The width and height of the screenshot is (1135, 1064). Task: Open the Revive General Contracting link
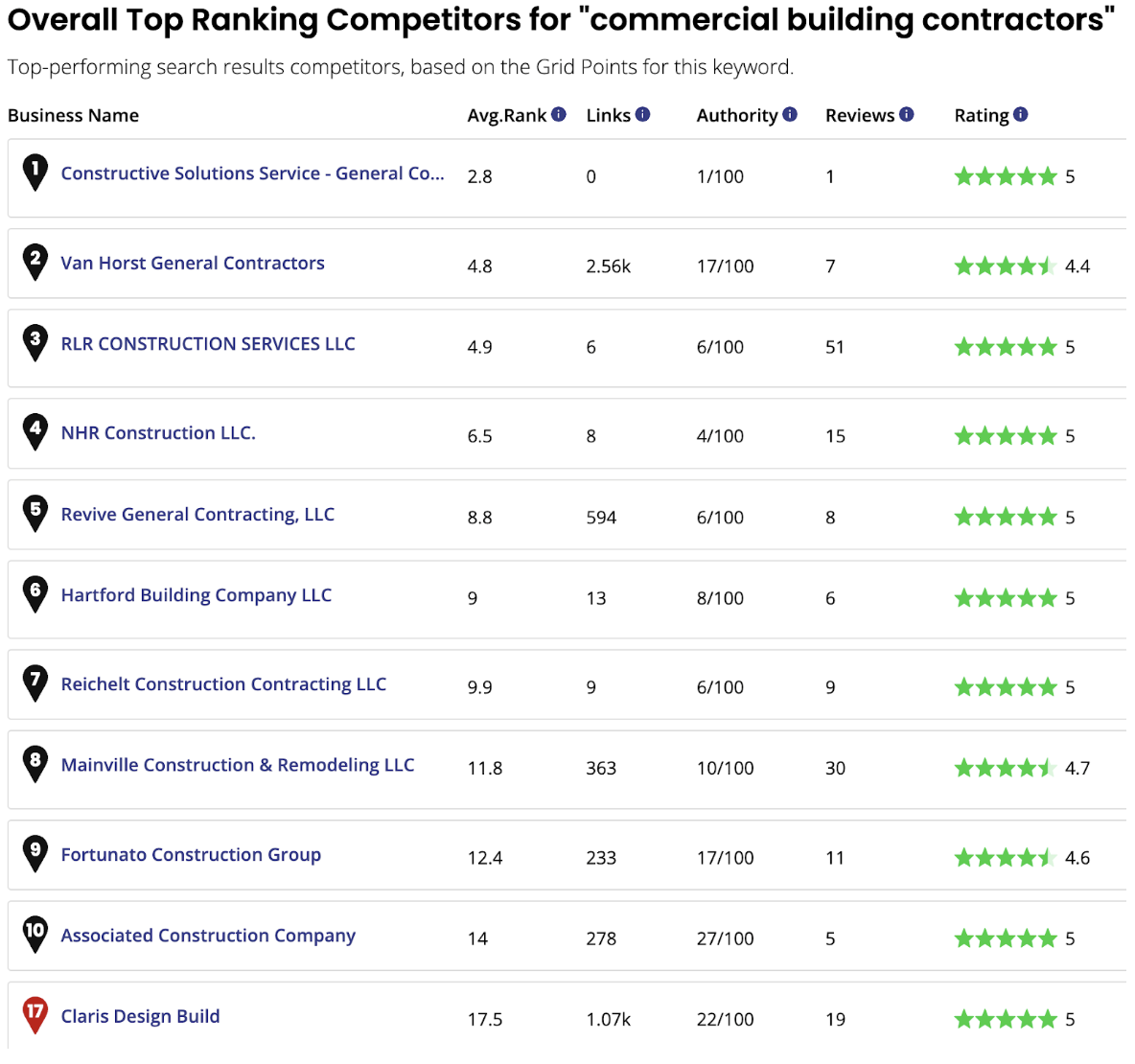click(197, 515)
